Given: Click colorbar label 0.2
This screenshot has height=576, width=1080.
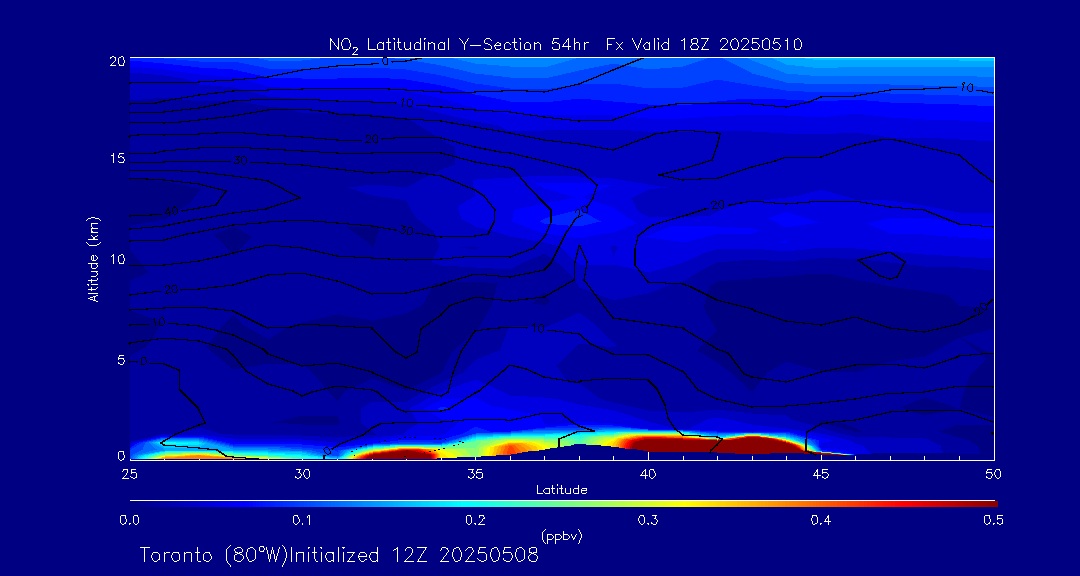Looking at the screenshot, I should [x=475, y=520].
